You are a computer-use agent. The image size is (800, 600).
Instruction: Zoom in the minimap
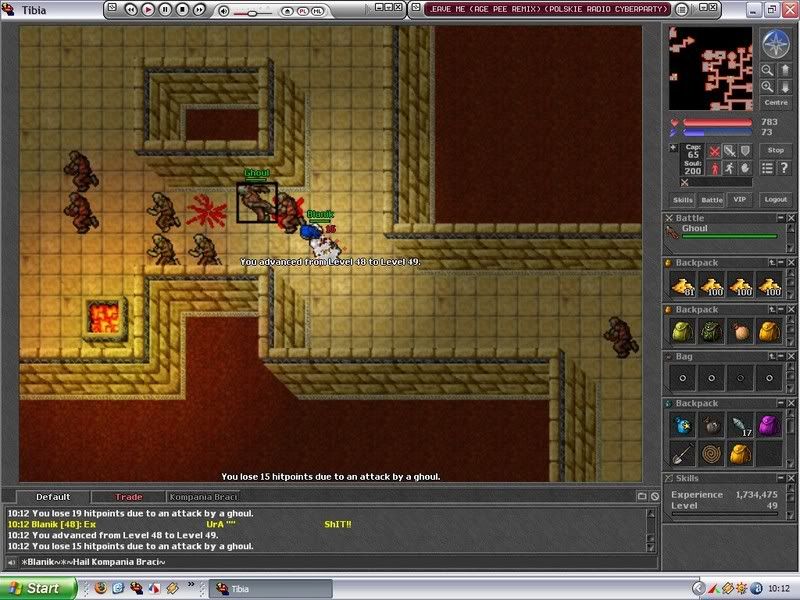tap(767, 87)
